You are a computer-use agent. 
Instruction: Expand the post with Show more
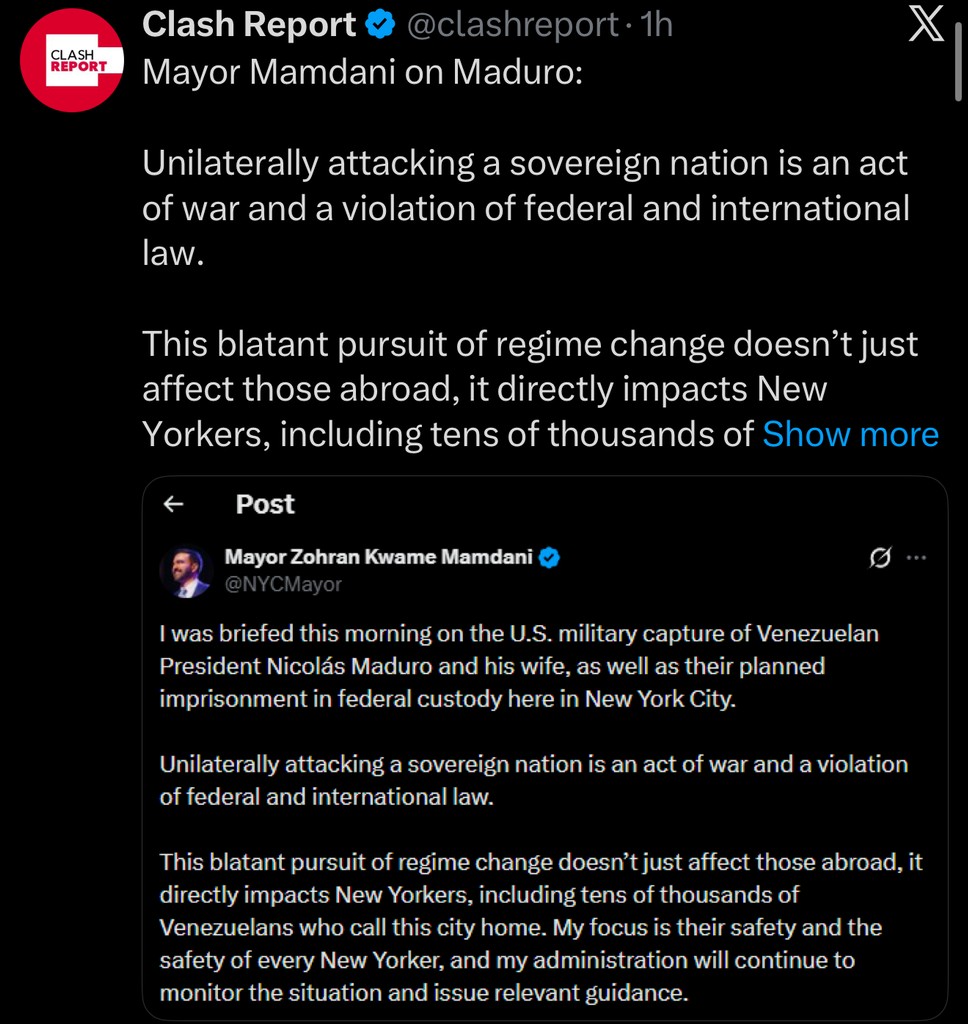(850, 434)
